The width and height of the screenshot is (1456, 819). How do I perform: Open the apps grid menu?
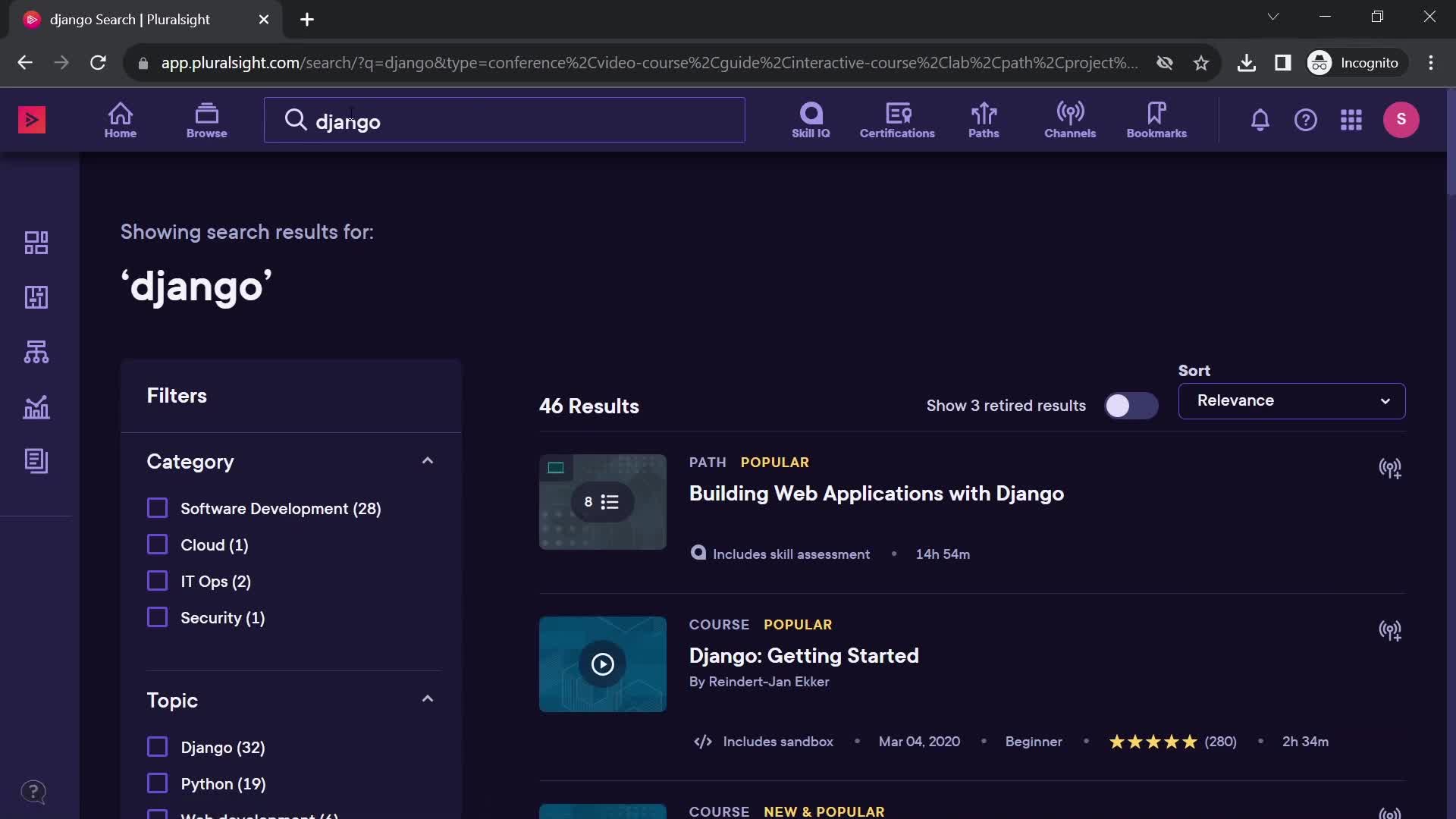click(x=1351, y=120)
